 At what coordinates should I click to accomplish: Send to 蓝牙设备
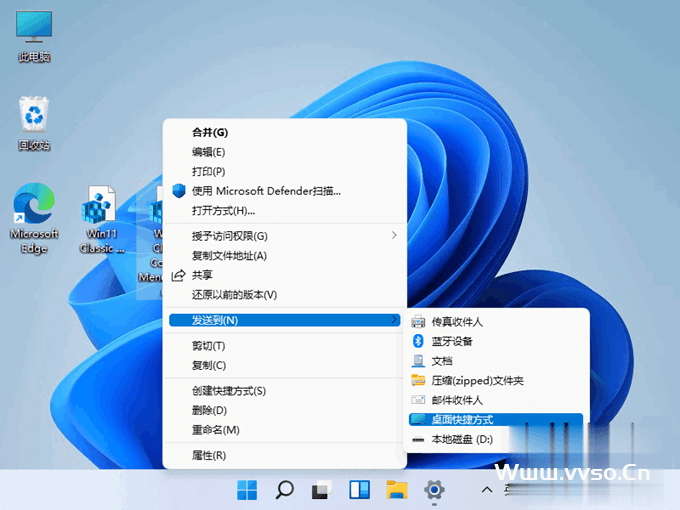point(496,341)
